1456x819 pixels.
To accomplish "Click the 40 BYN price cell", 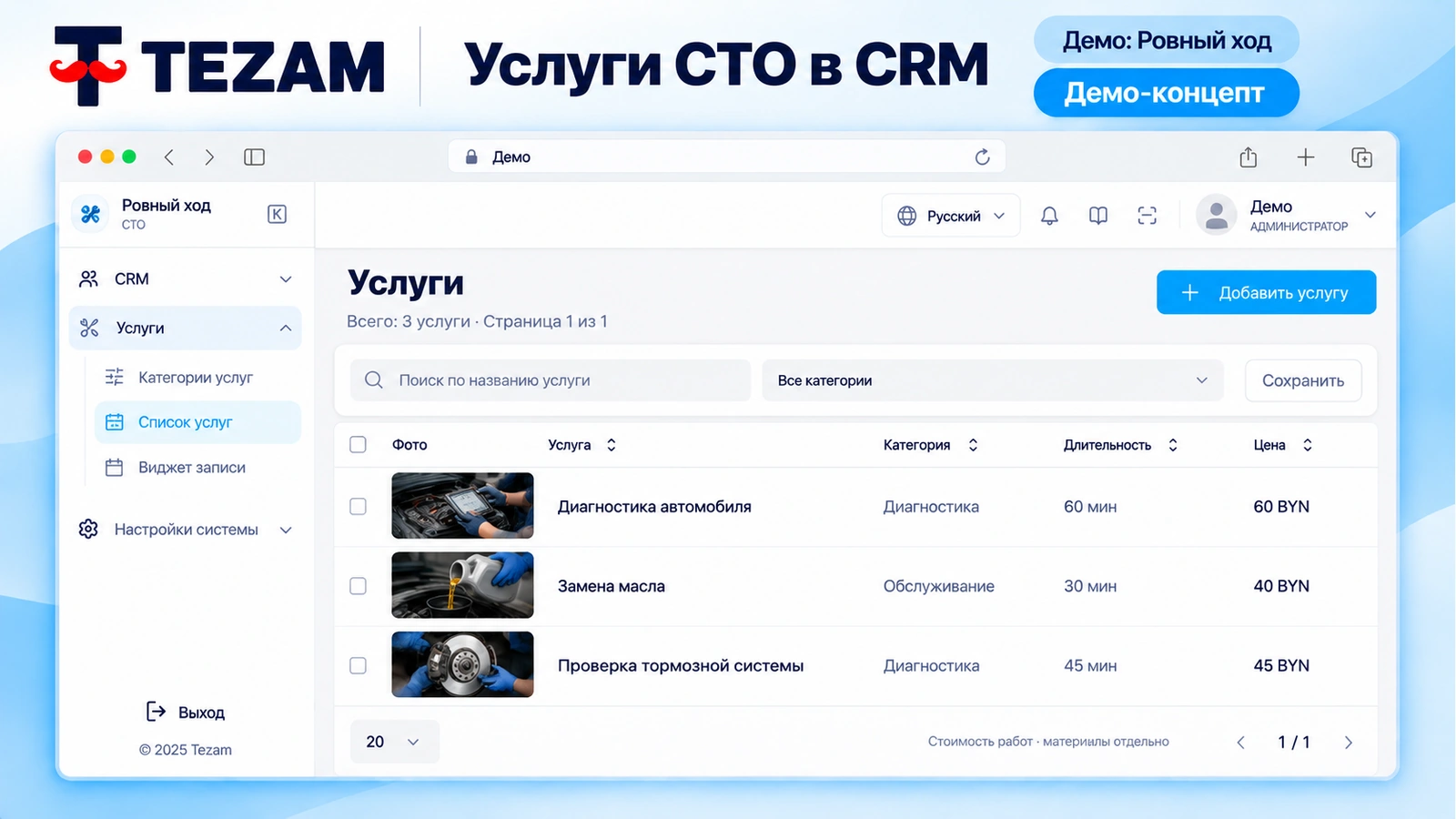I will point(1281,586).
